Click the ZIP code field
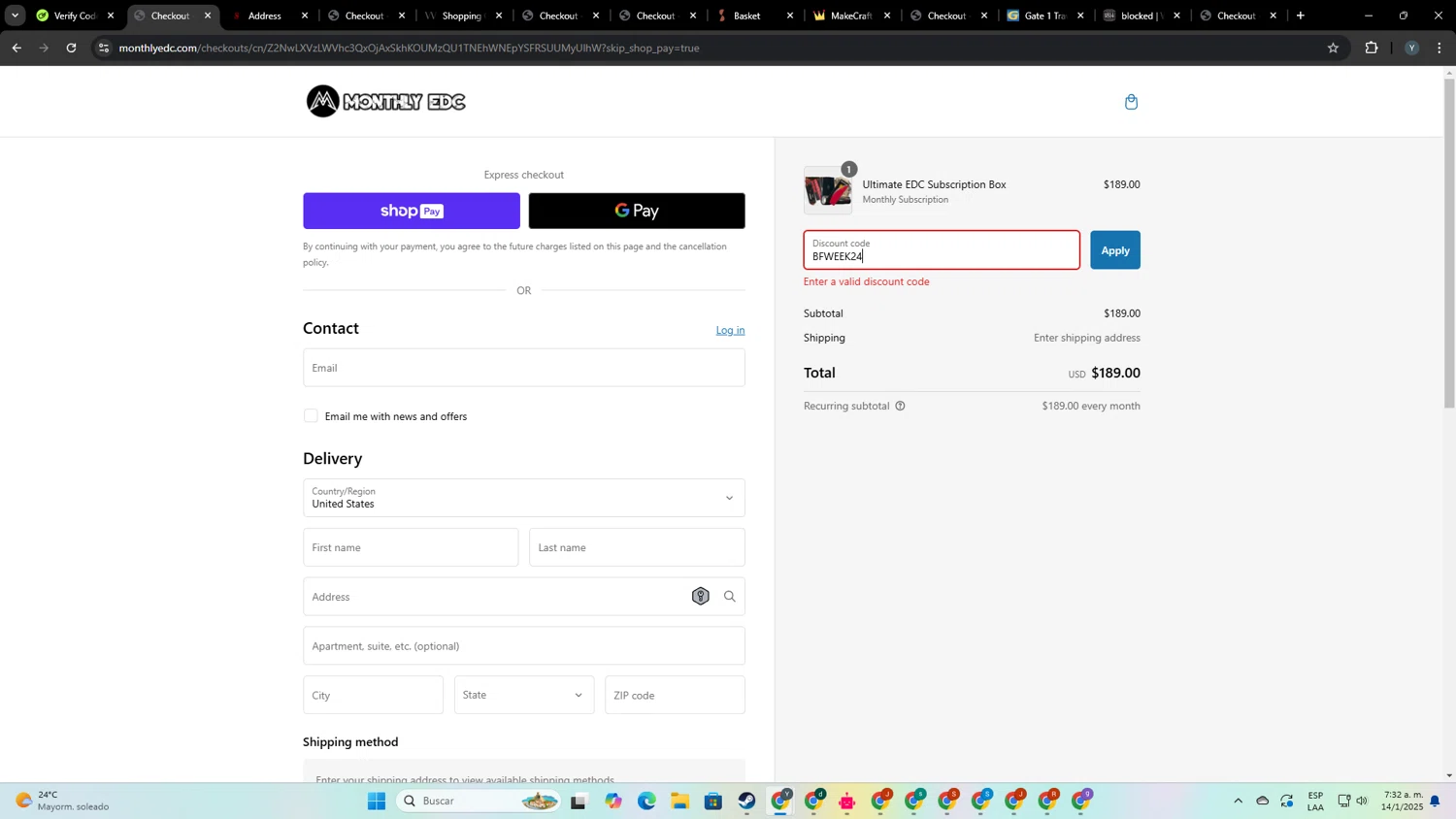This screenshot has height=819, width=1456. (x=675, y=695)
